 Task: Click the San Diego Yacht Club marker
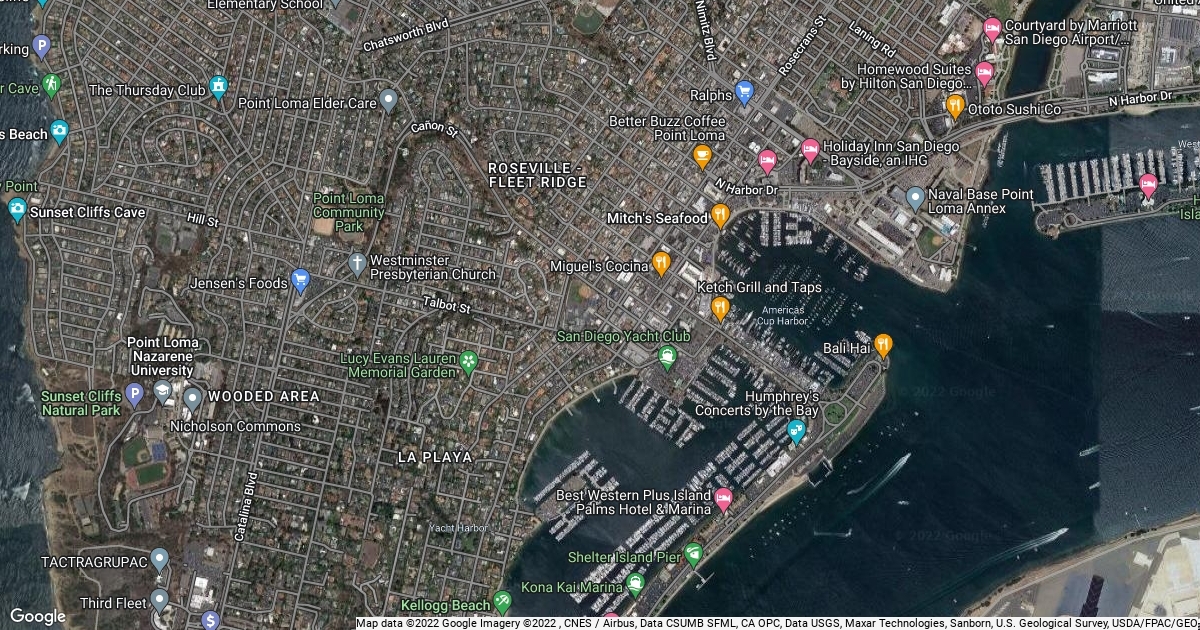click(667, 356)
